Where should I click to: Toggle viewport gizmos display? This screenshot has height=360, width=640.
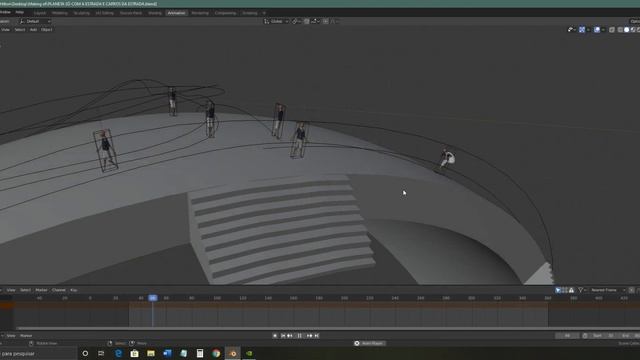pos(582,29)
